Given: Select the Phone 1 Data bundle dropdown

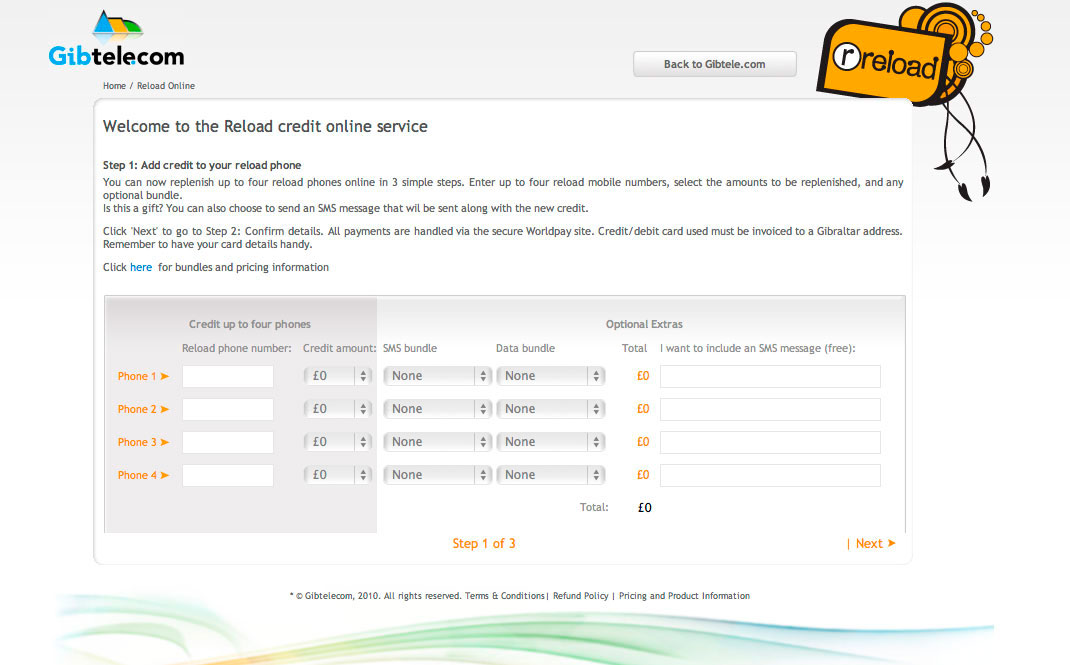Looking at the screenshot, I should [x=550, y=376].
